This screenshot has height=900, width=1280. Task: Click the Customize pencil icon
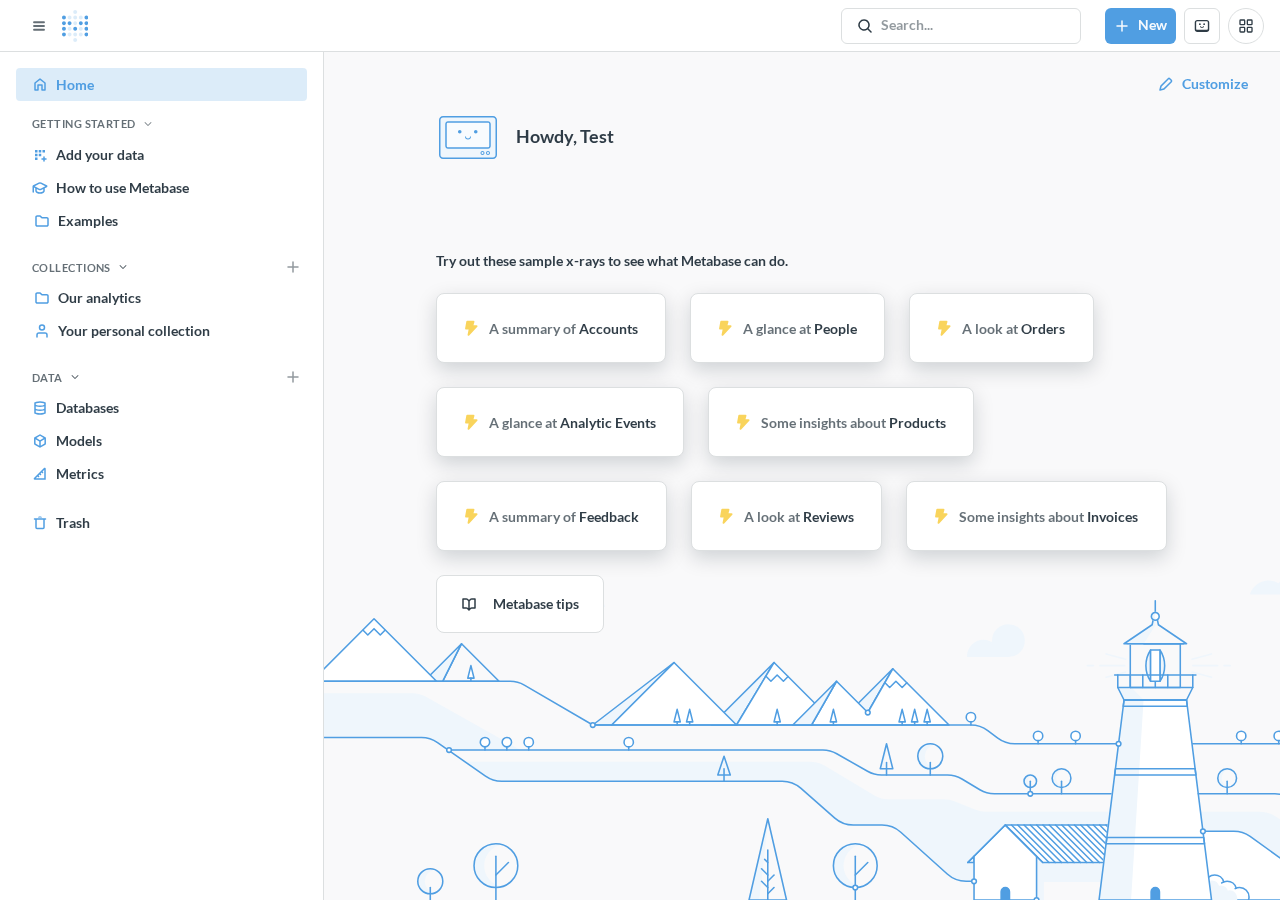pos(1166,84)
